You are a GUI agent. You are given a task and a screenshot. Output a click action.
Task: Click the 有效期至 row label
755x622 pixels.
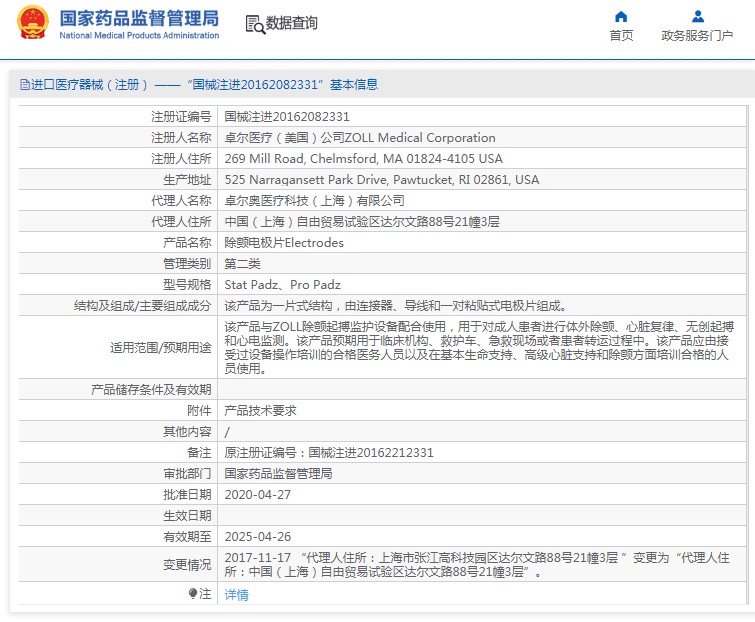point(187,537)
